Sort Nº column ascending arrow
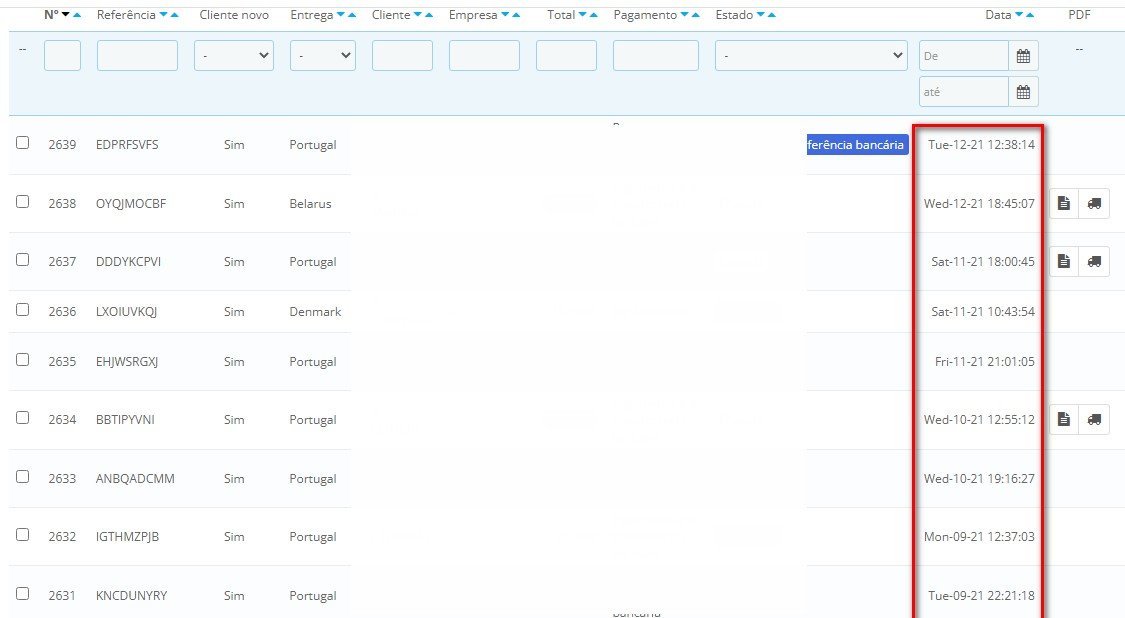 click(77, 15)
